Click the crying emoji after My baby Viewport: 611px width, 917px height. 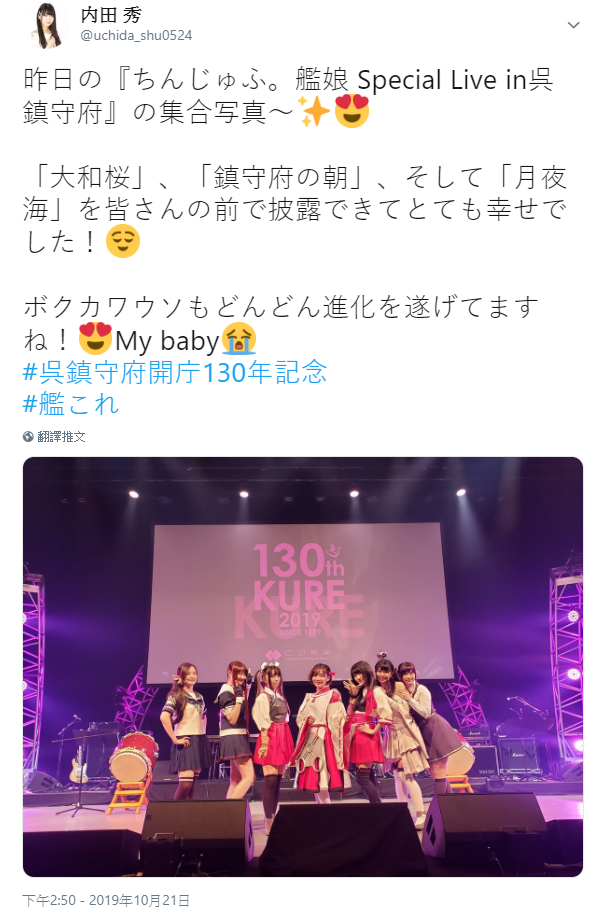coord(239,339)
